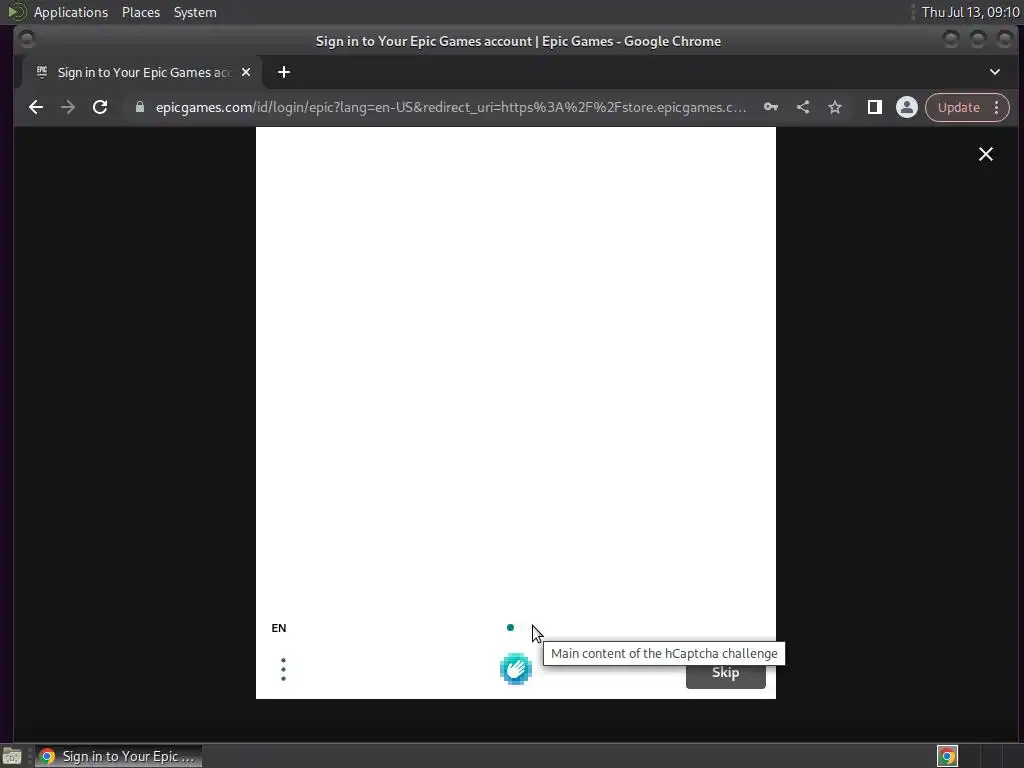The height and width of the screenshot is (768, 1024).
Task: Click the teal progress dot indicator
Action: coord(510,628)
